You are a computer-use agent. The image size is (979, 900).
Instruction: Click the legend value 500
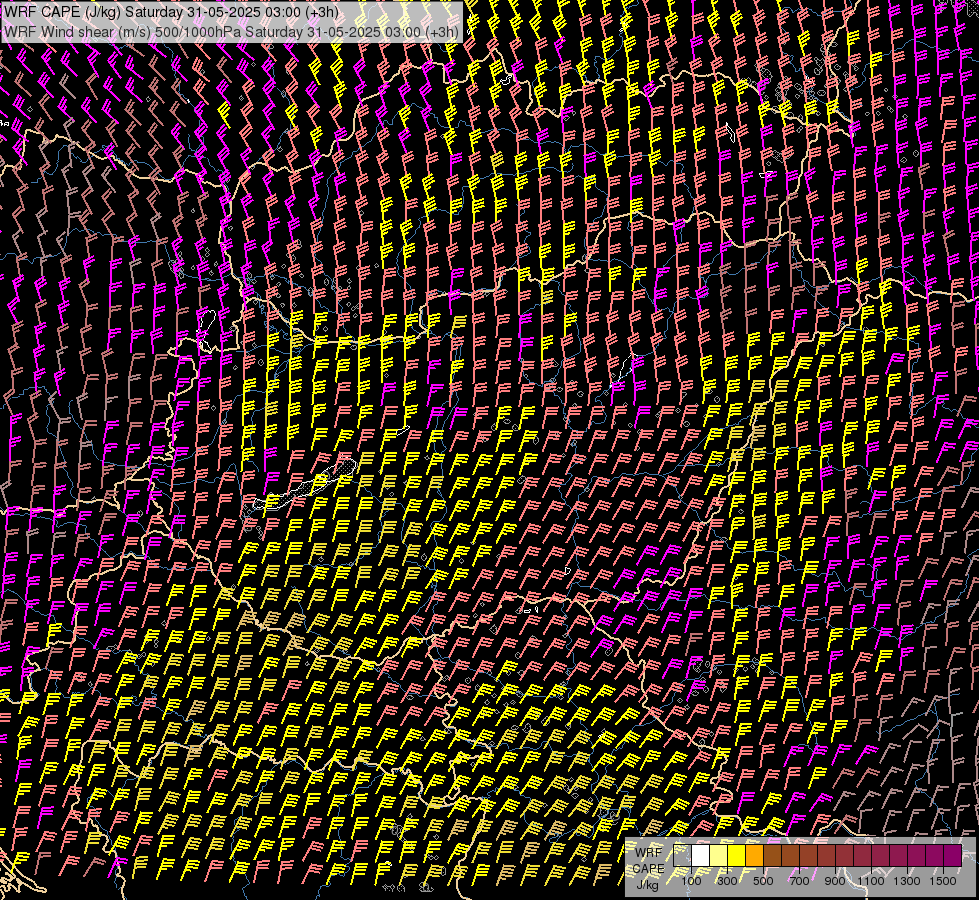(x=763, y=881)
